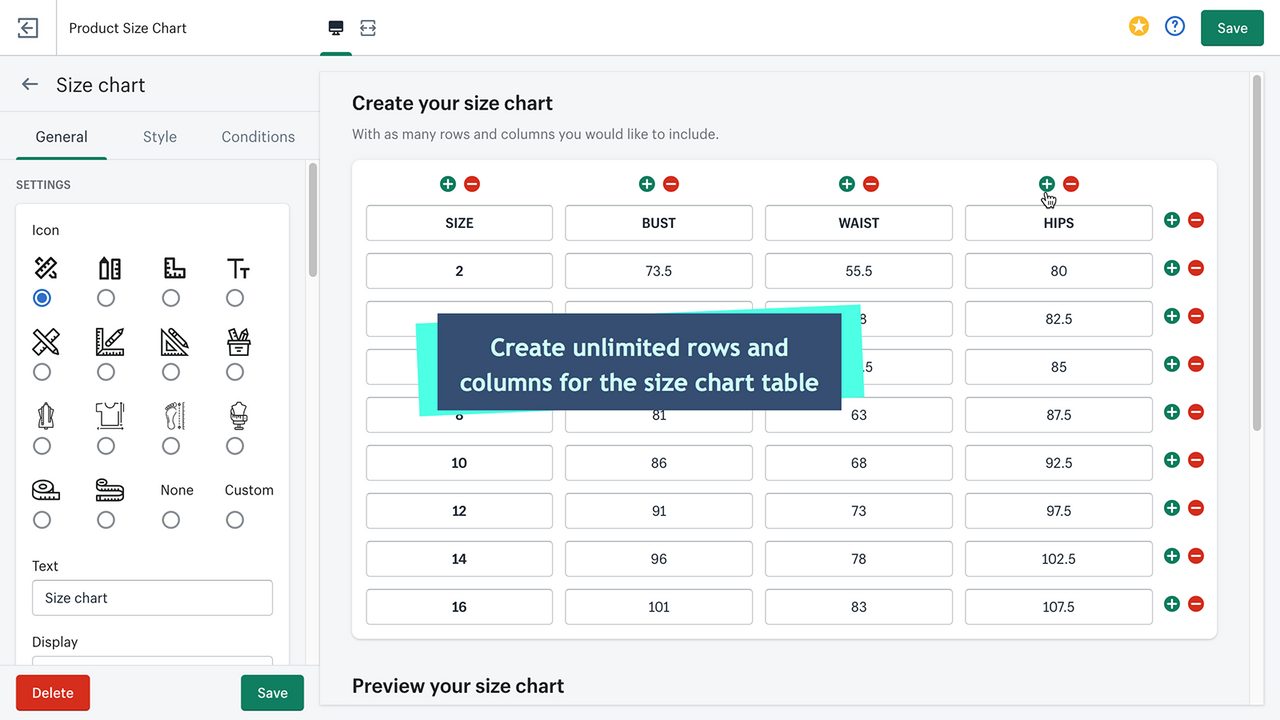
Task: Open the Conditions tab
Action: tap(257, 136)
